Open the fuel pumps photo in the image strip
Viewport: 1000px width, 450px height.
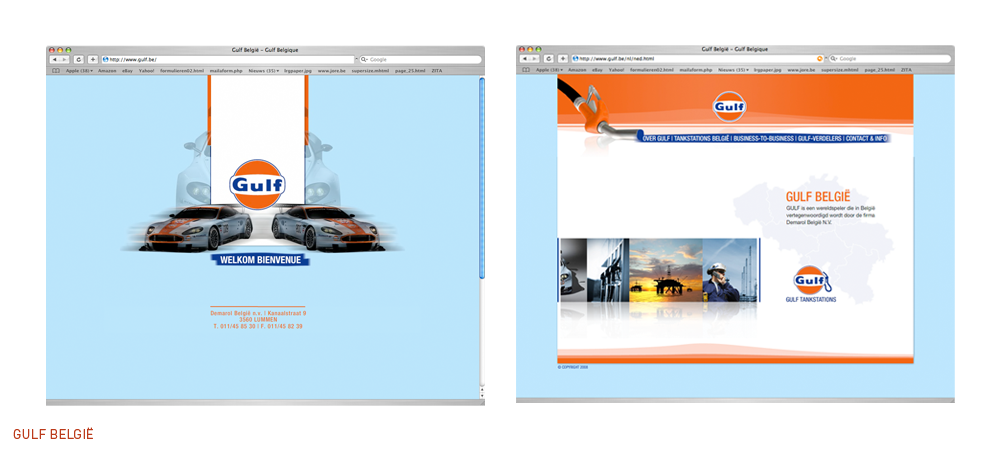(608, 270)
